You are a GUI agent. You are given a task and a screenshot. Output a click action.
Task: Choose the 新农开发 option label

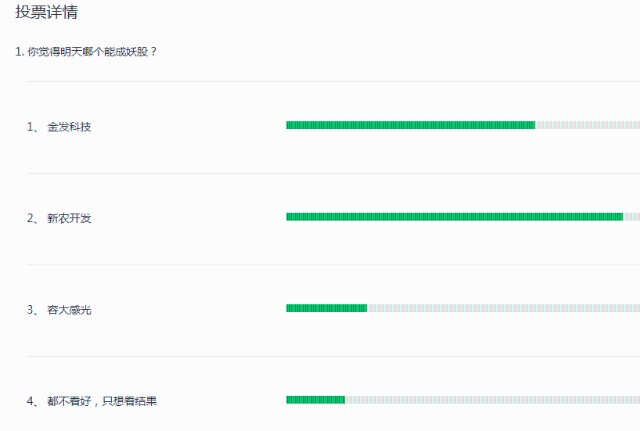point(69,218)
